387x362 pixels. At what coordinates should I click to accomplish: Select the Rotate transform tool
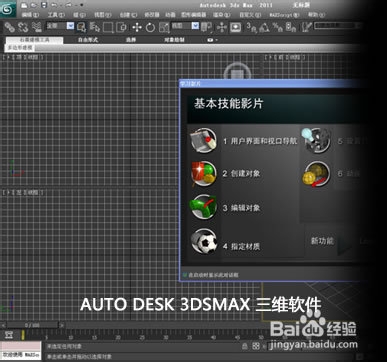[x=150, y=27]
